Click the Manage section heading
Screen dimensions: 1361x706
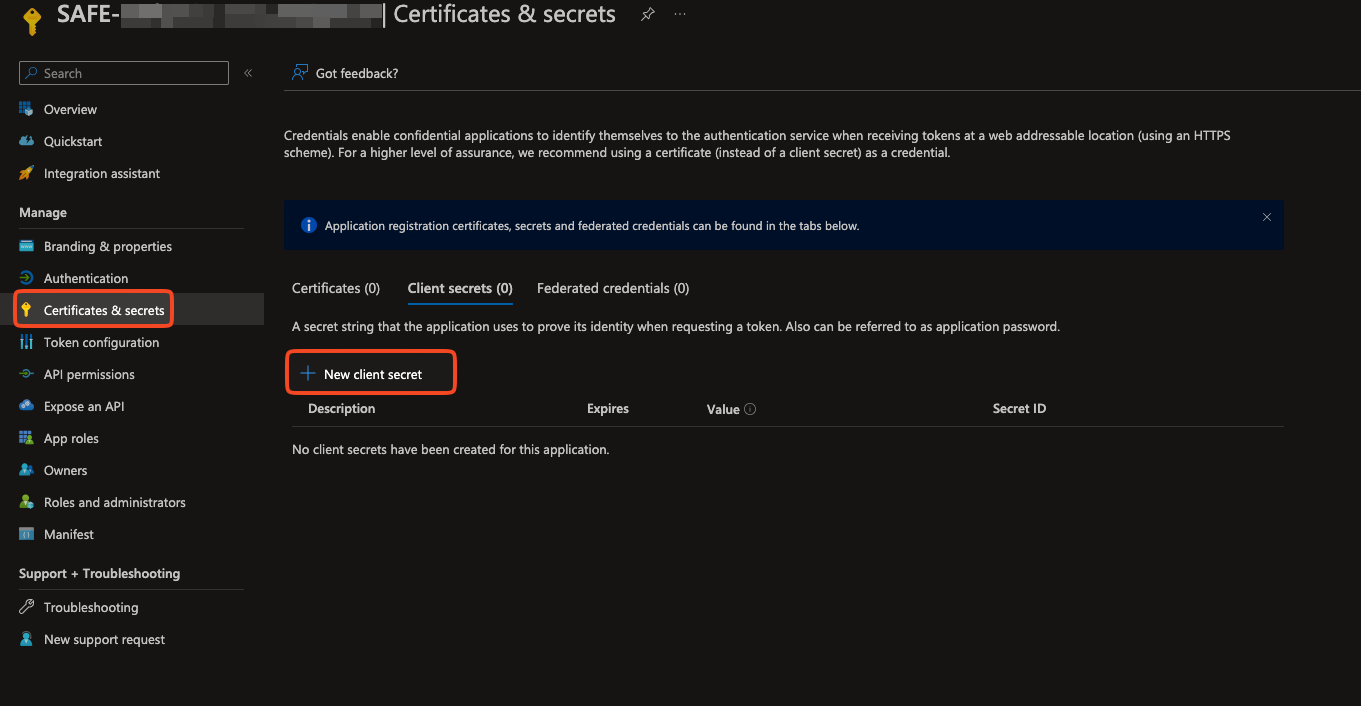pyautogui.click(x=43, y=212)
